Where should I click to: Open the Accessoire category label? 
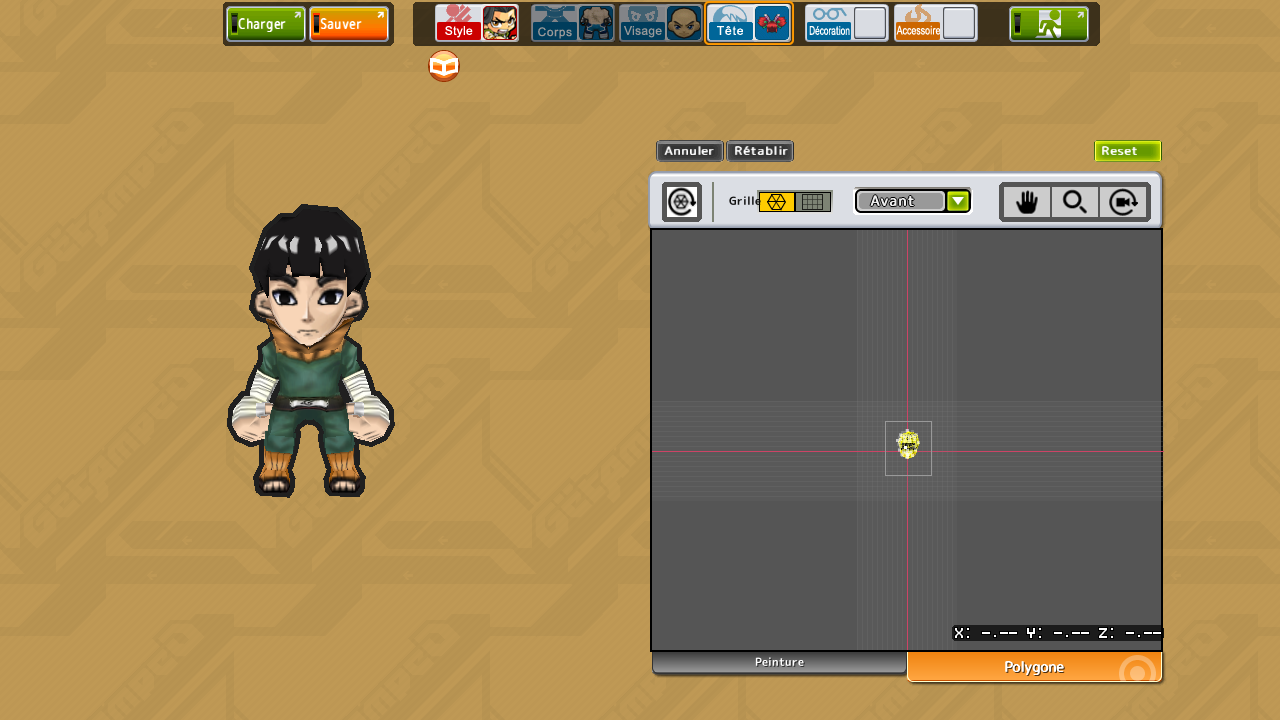tap(918, 23)
